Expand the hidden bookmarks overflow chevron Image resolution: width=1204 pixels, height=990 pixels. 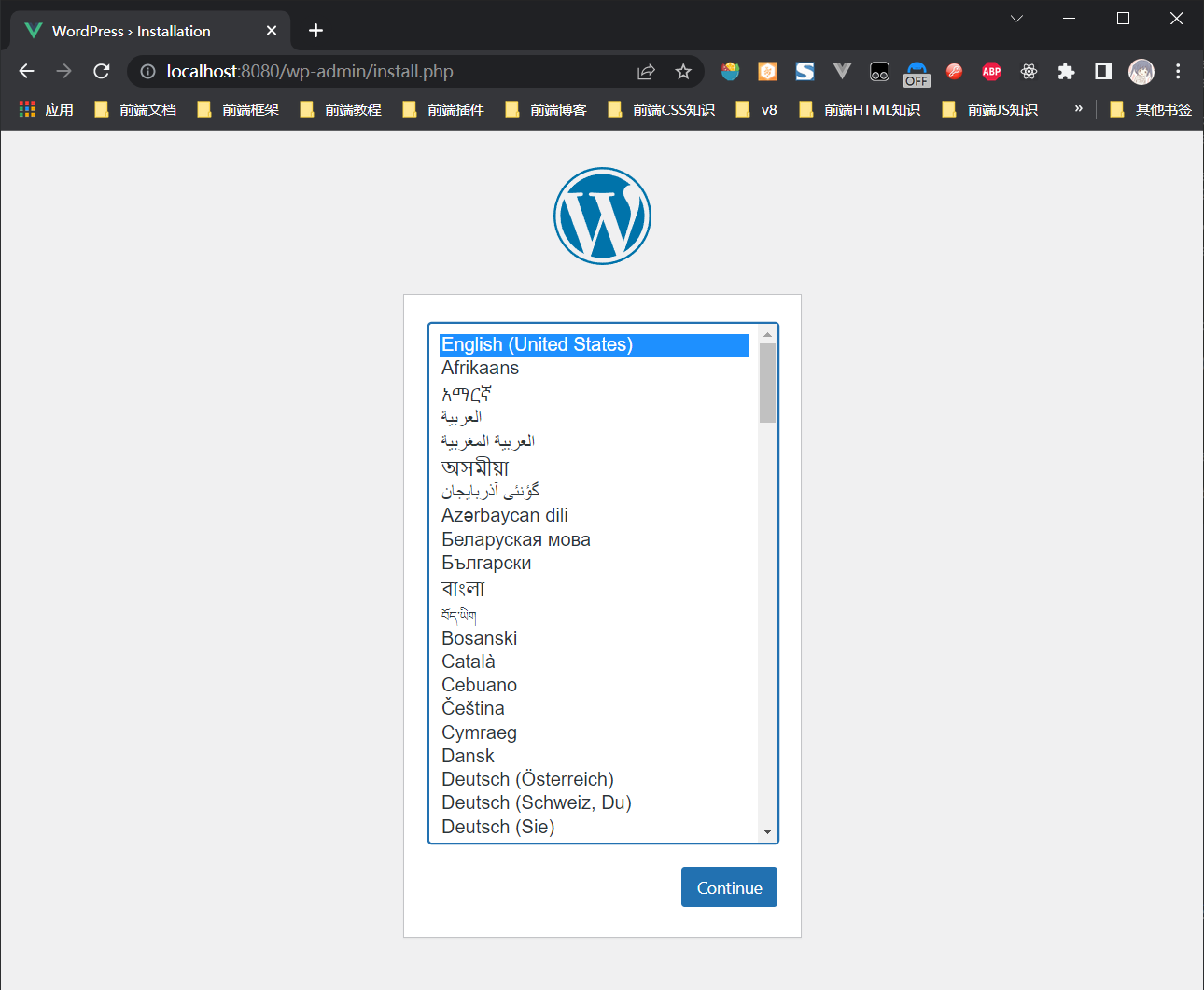[1078, 109]
